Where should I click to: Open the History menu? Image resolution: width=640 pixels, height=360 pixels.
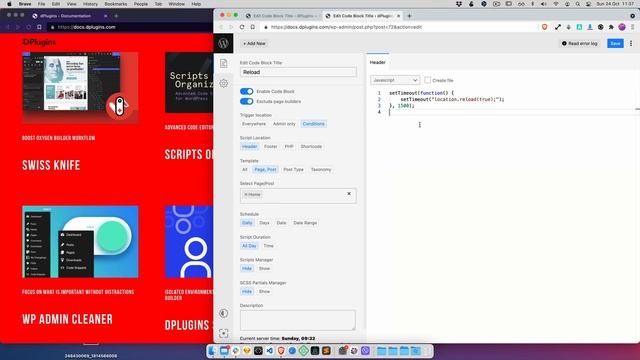pos(90,4)
